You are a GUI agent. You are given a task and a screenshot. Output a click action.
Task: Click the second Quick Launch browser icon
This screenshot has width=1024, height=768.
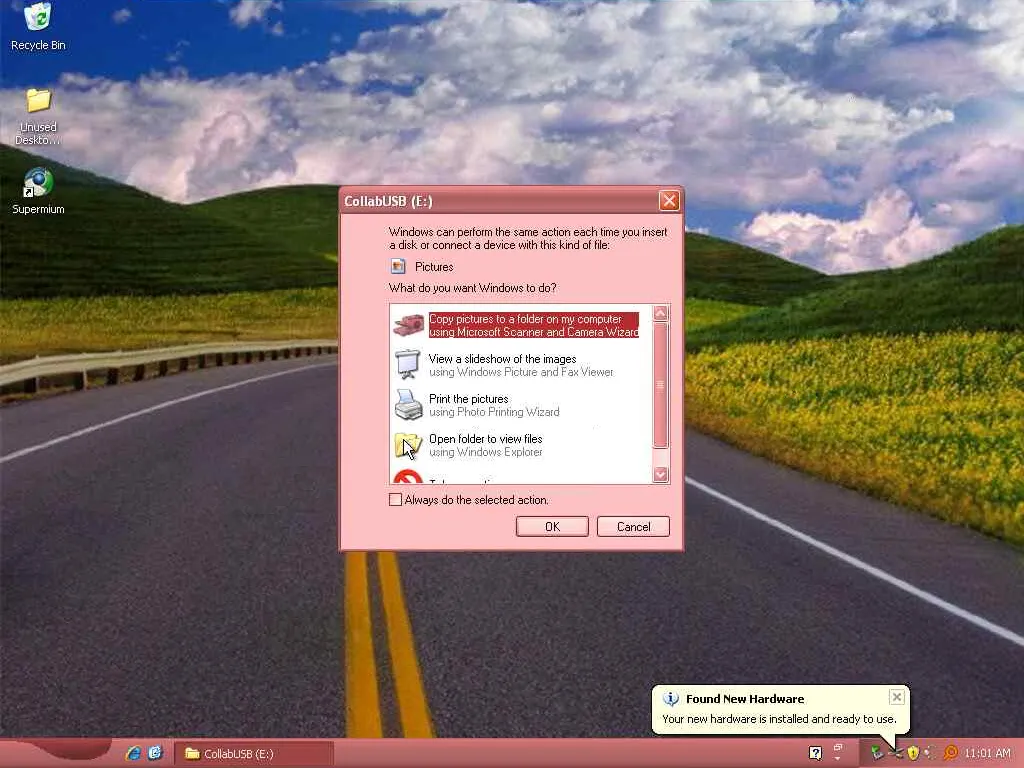155,753
